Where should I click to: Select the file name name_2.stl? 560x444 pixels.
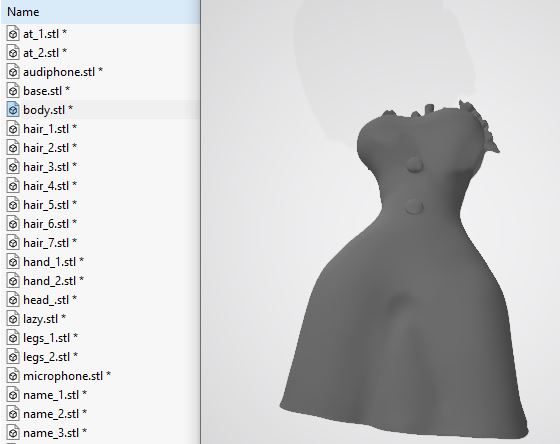[x=55, y=414]
